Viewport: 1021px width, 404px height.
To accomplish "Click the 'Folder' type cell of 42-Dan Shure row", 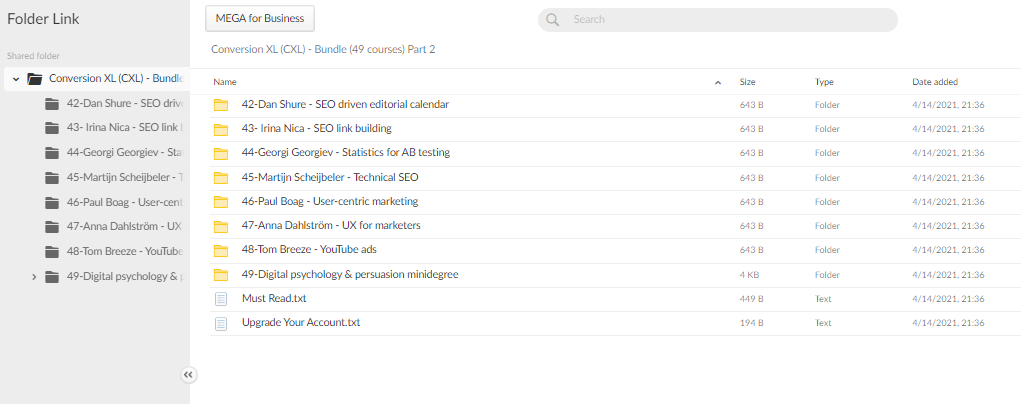I will (x=827, y=105).
